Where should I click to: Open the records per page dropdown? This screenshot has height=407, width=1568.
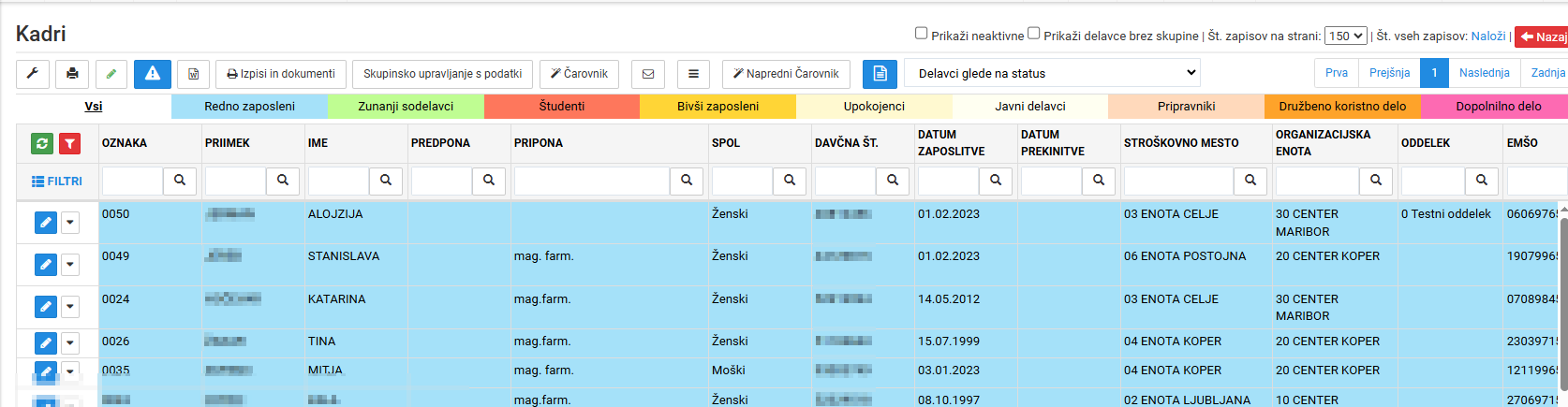coord(1345,36)
